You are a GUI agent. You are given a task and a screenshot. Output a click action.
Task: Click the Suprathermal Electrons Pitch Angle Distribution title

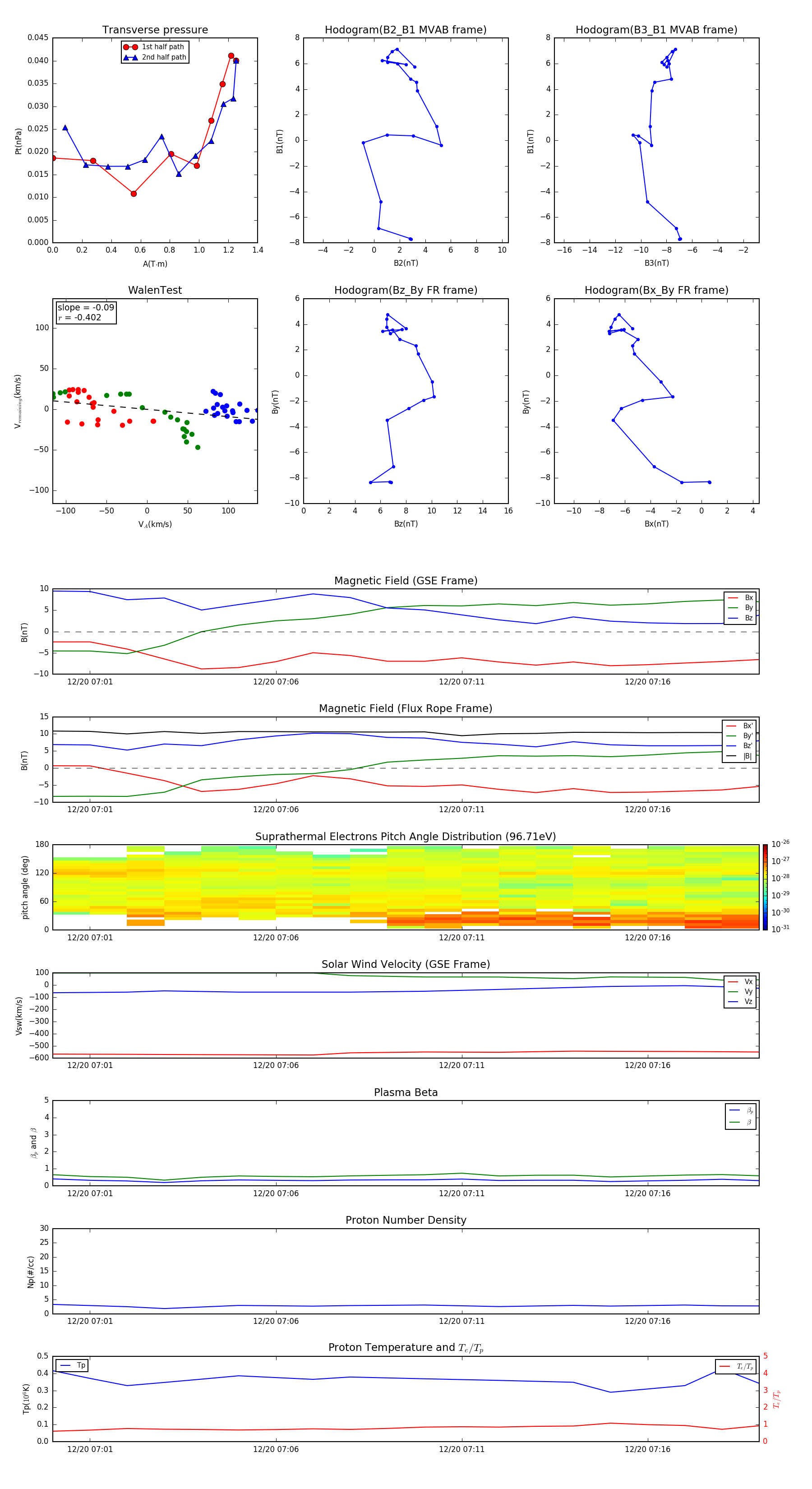tap(406, 837)
